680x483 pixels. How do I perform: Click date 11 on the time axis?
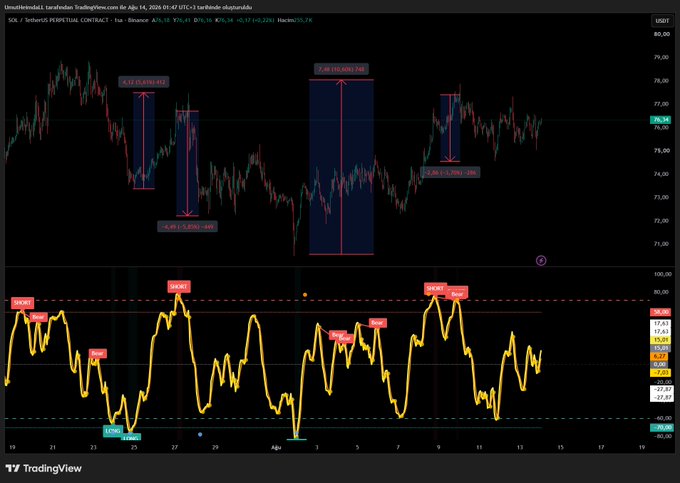[x=479, y=447]
